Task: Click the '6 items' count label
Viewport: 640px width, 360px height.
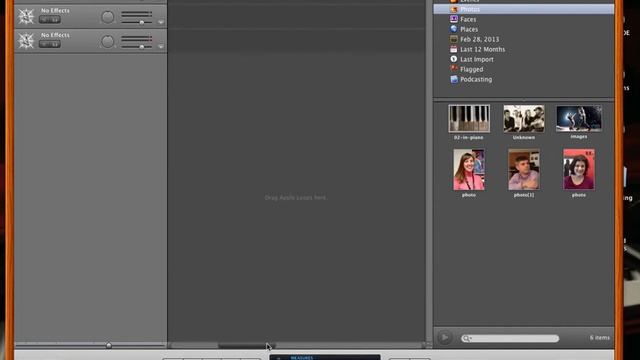Action: point(600,338)
